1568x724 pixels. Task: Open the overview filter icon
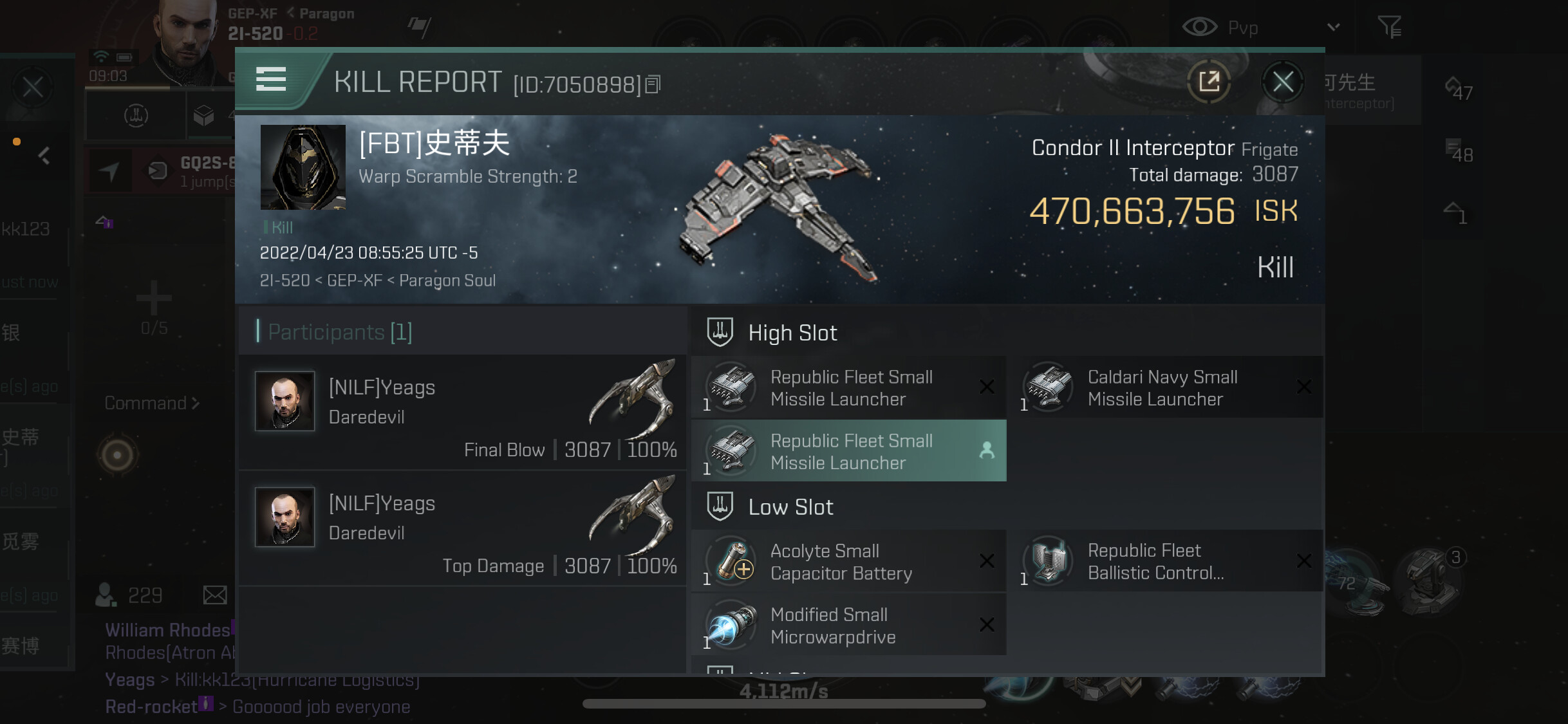[1390, 27]
